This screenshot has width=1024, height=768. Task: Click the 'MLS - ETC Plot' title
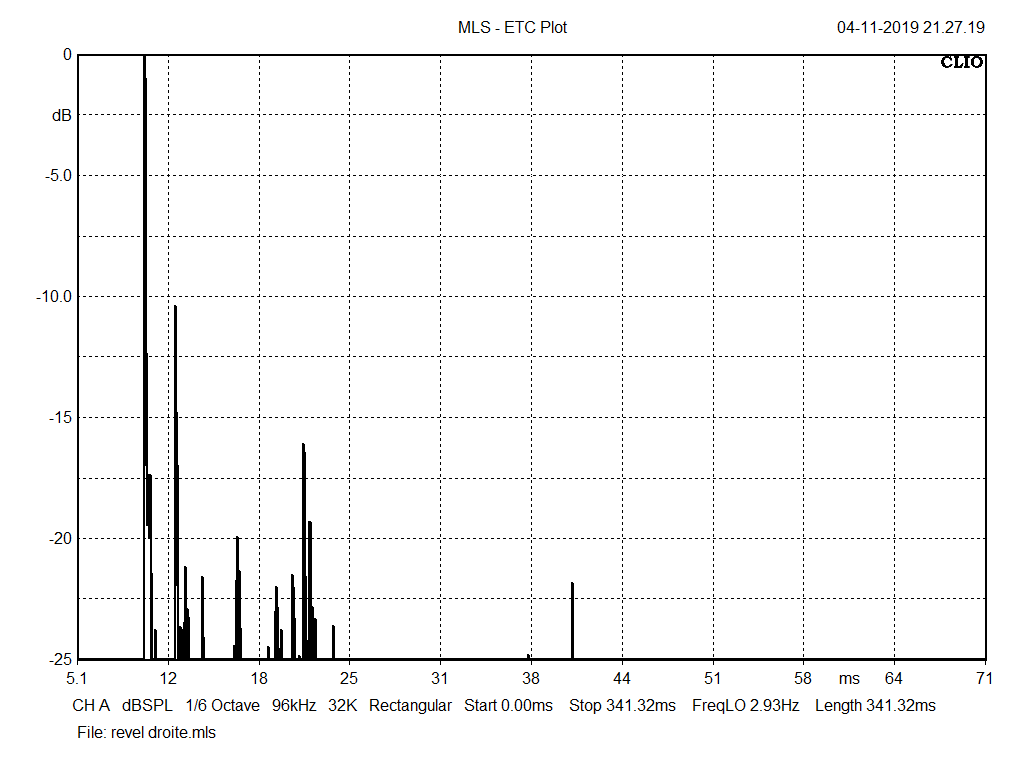coord(512,27)
